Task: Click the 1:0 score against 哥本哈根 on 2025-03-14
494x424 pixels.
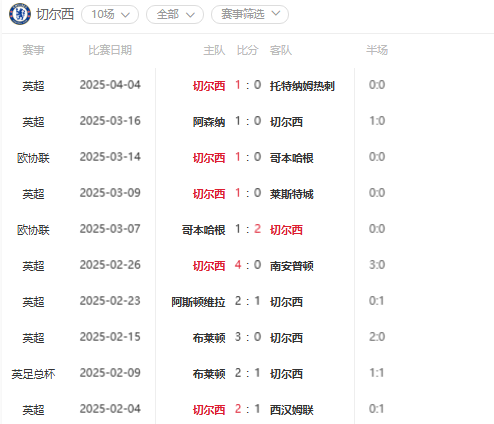Action: [x=248, y=157]
